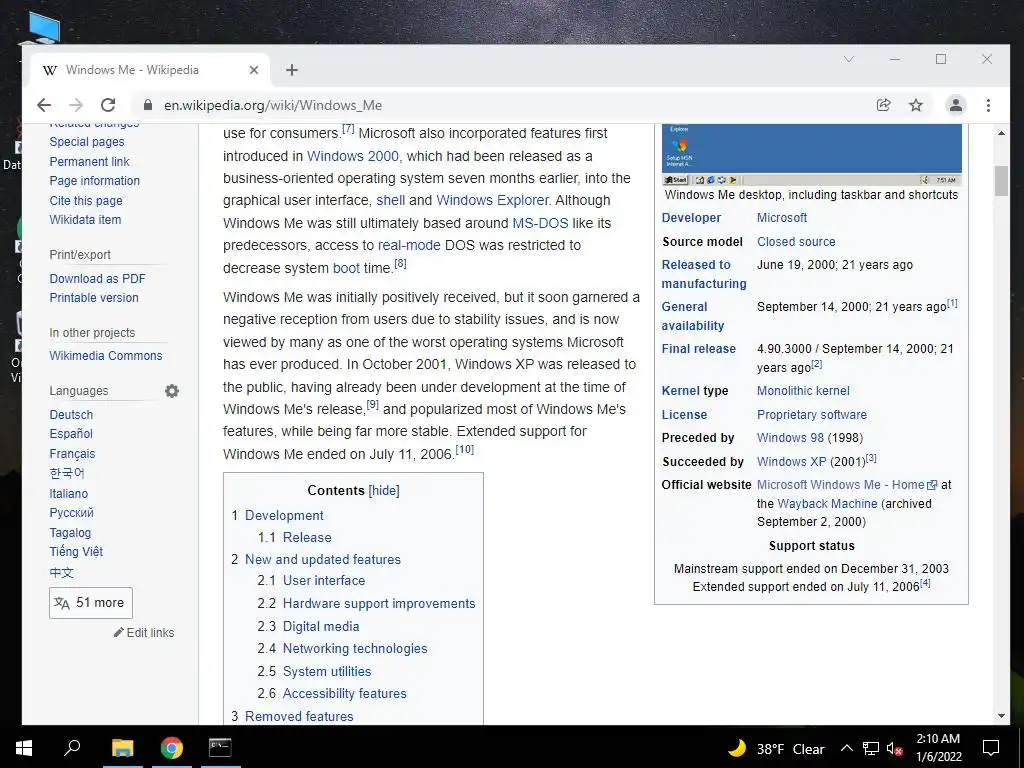Open Proprietary software link

coord(812,415)
